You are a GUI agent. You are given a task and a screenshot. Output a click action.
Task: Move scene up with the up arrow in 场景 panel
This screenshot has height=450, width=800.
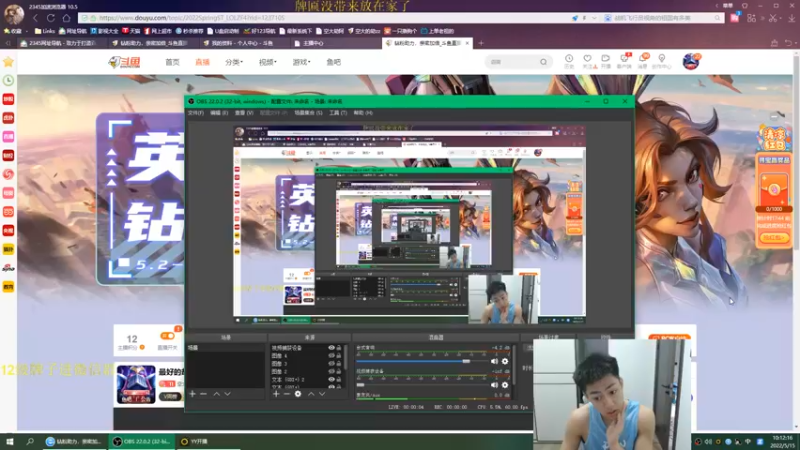(217, 394)
